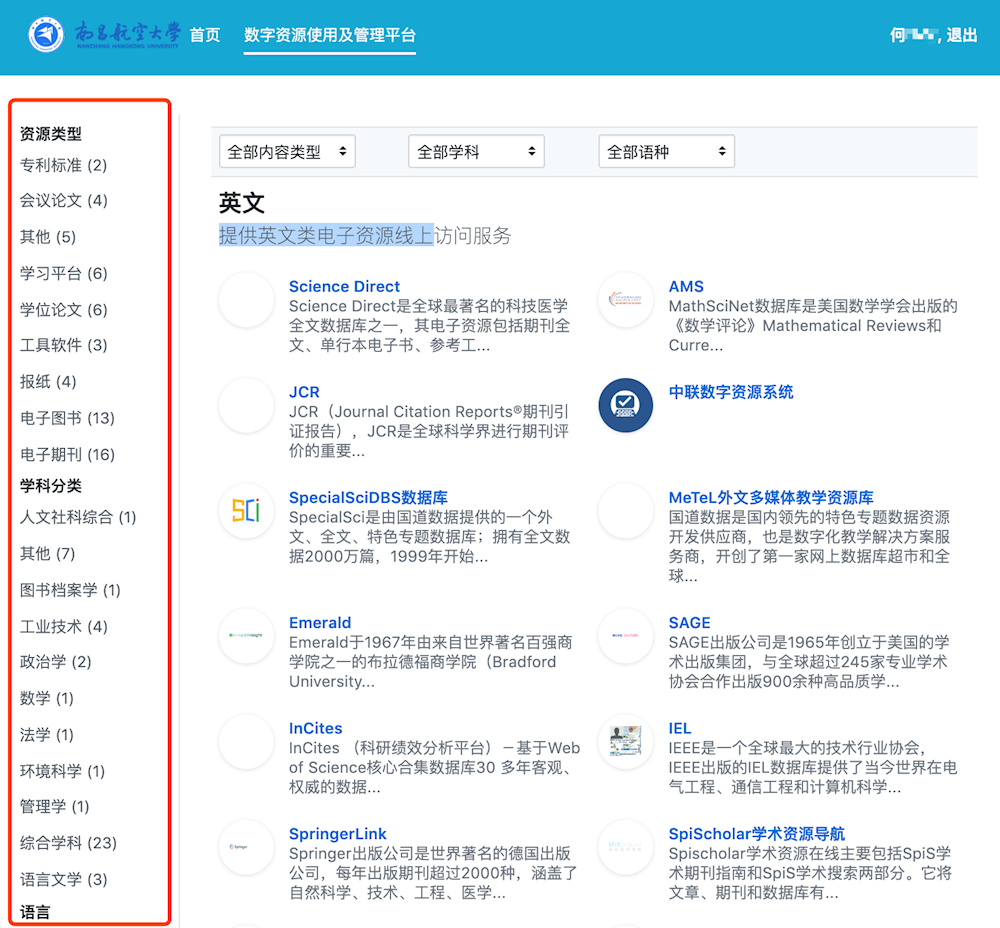Open the SAGE title link
Image resolution: width=1000 pixels, height=928 pixels.
tap(689, 622)
